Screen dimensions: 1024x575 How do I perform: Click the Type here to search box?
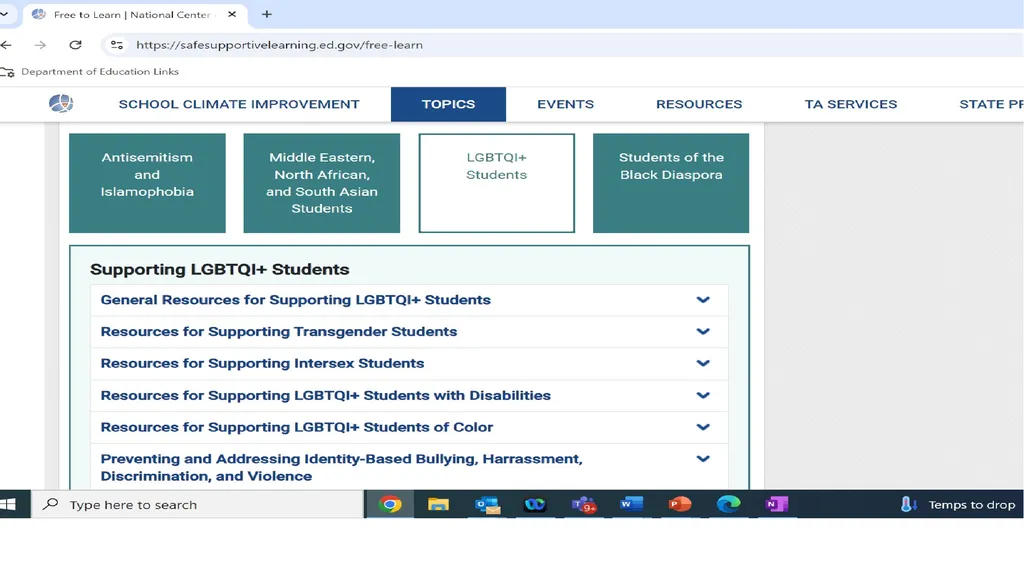(198, 504)
